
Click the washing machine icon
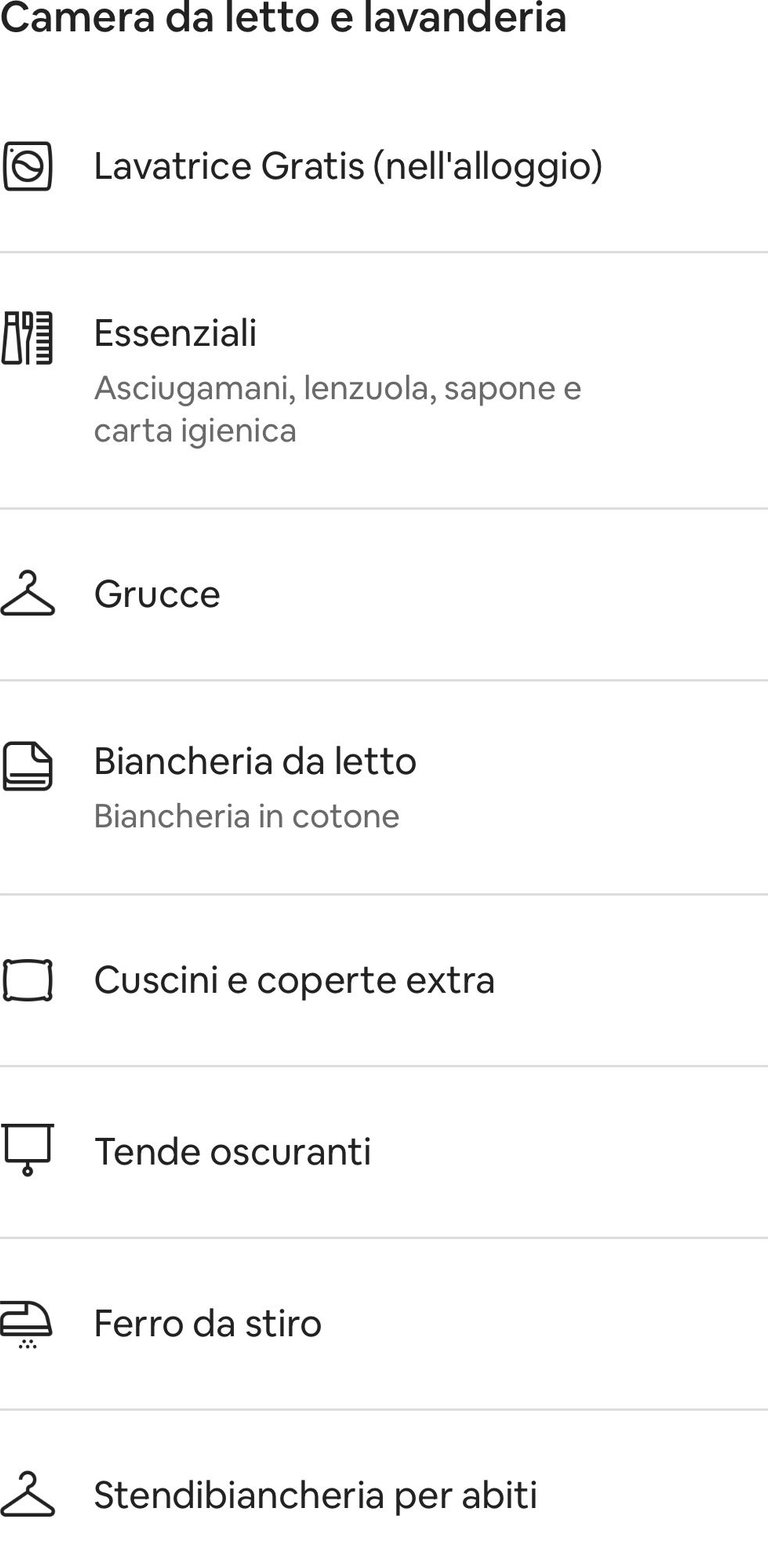[27, 166]
